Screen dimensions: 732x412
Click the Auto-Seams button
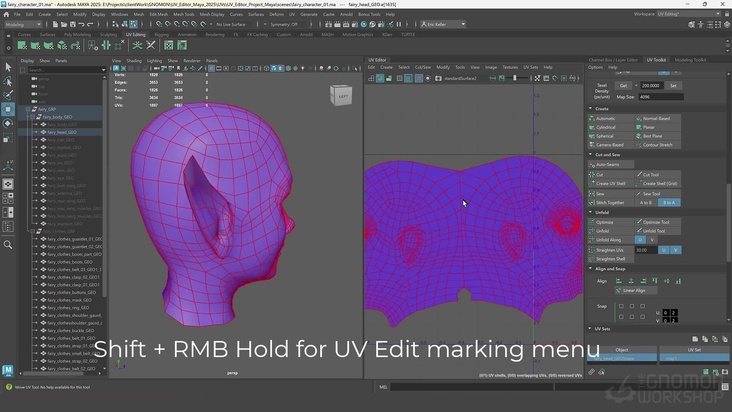click(611, 165)
